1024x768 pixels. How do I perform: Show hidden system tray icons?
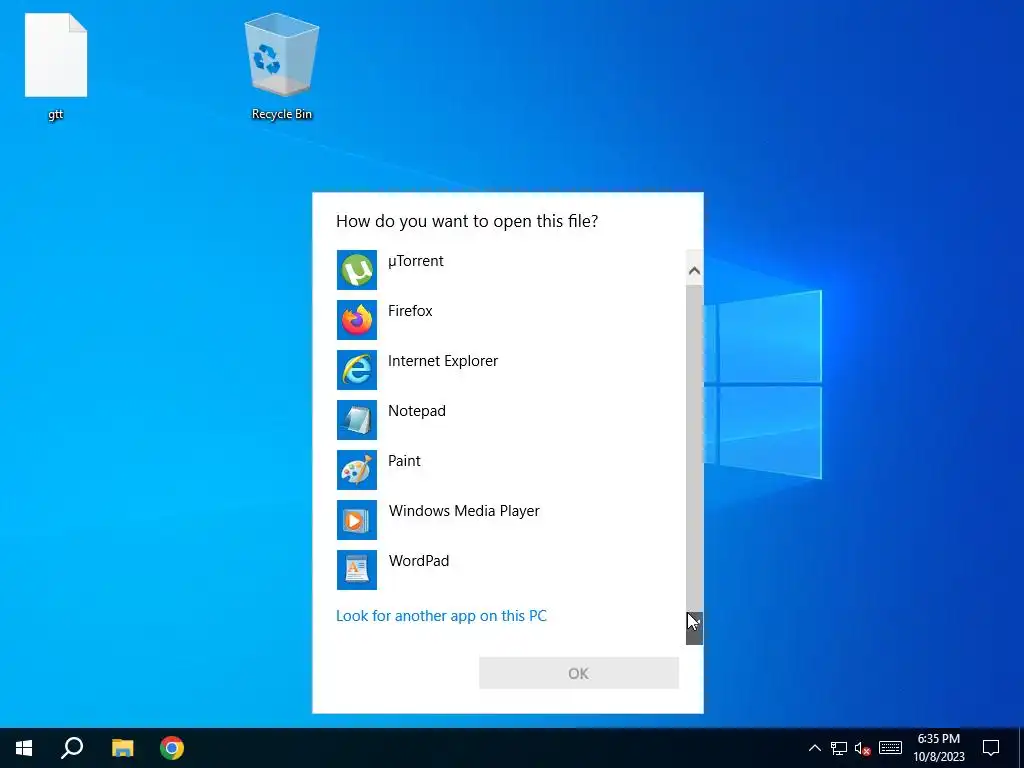click(814, 748)
